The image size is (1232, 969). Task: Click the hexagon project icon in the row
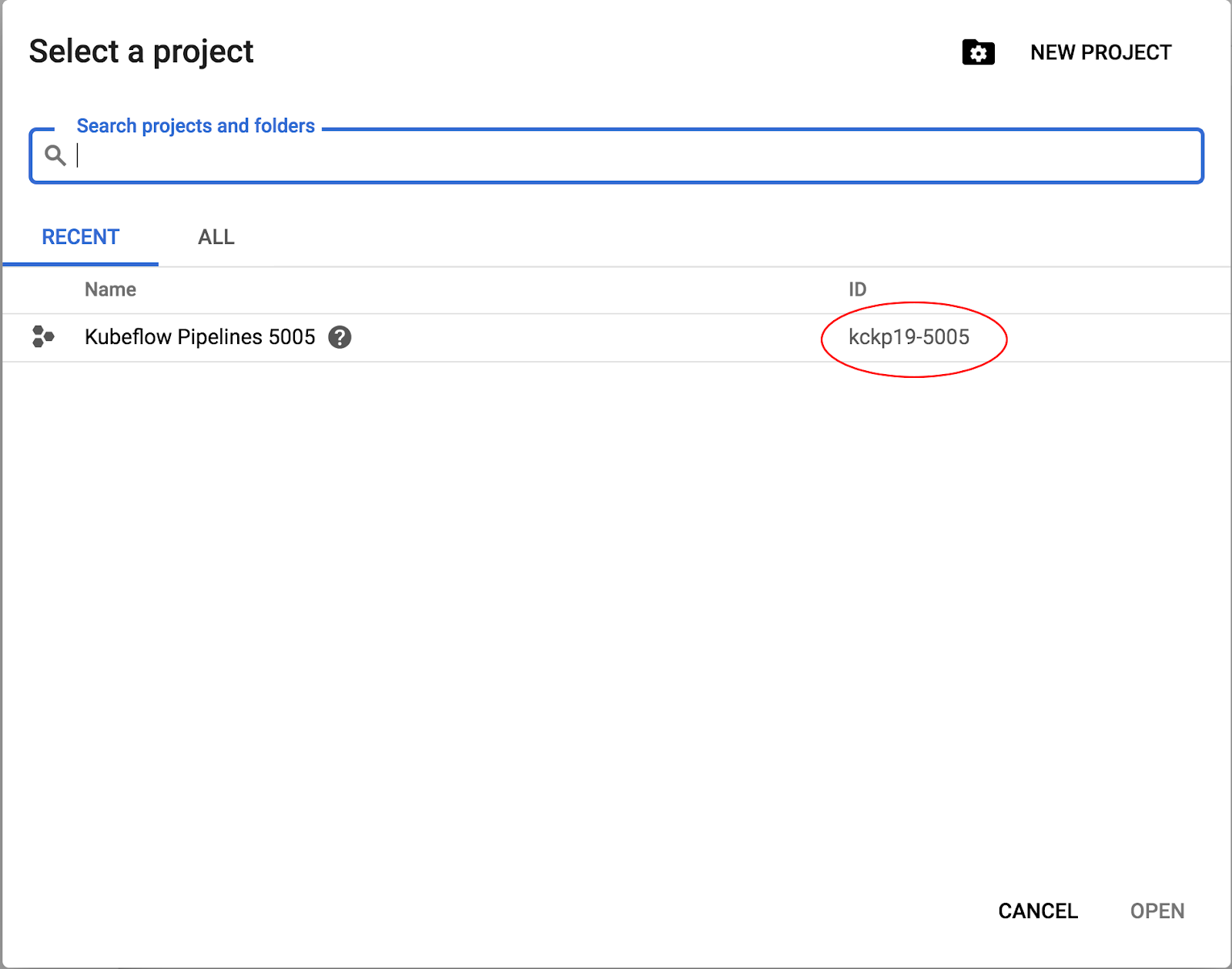(x=43, y=337)
